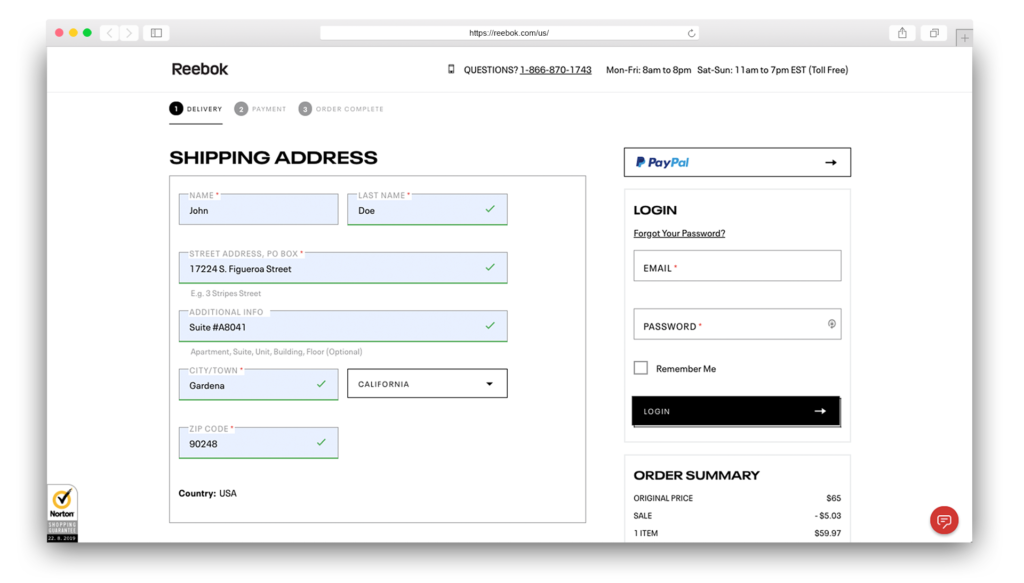Click the Country: USA text

point(208,494)
